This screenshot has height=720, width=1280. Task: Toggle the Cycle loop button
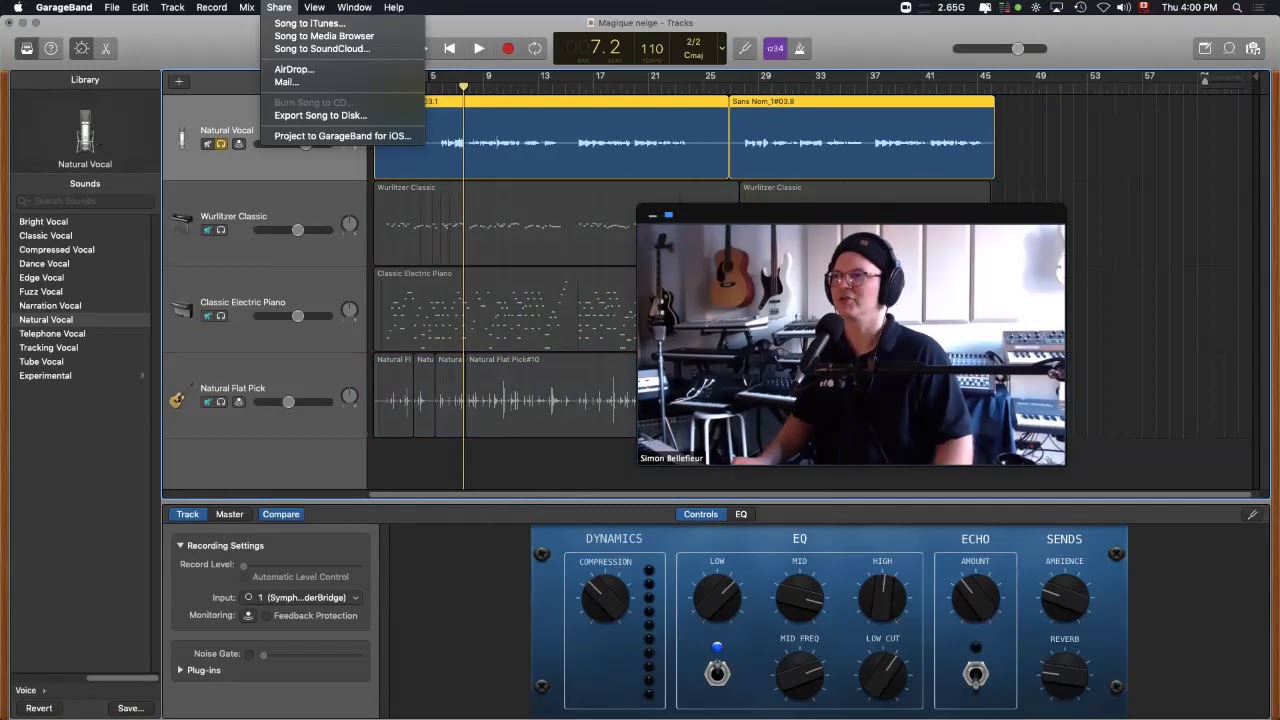(x=535, y=48)
